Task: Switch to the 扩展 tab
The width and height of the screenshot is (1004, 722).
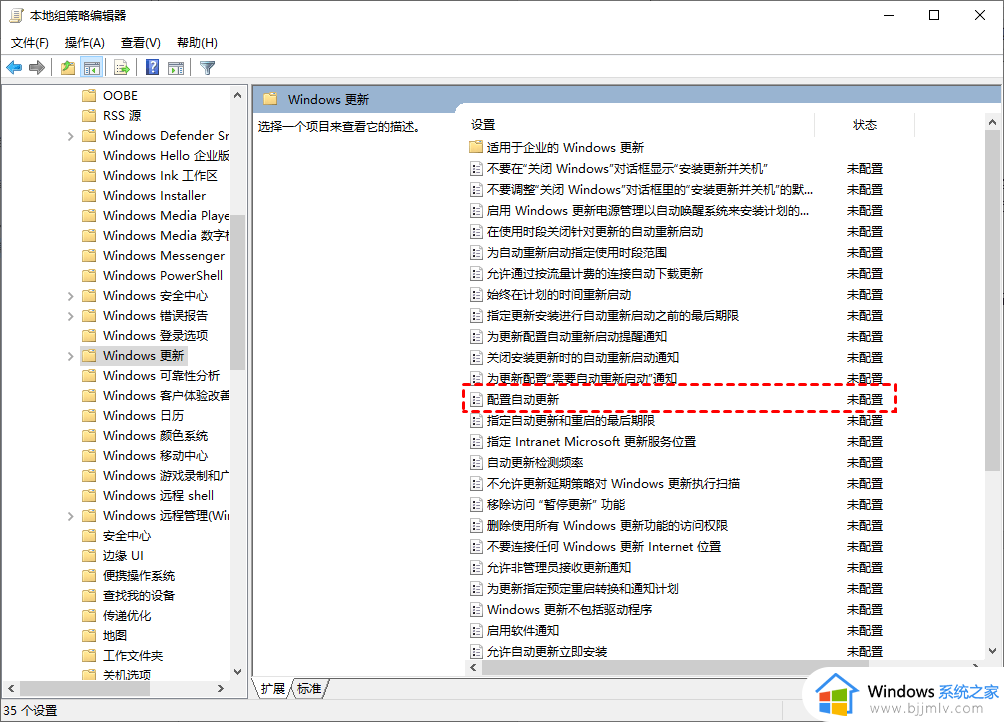Action: click(x=273, y=688)
